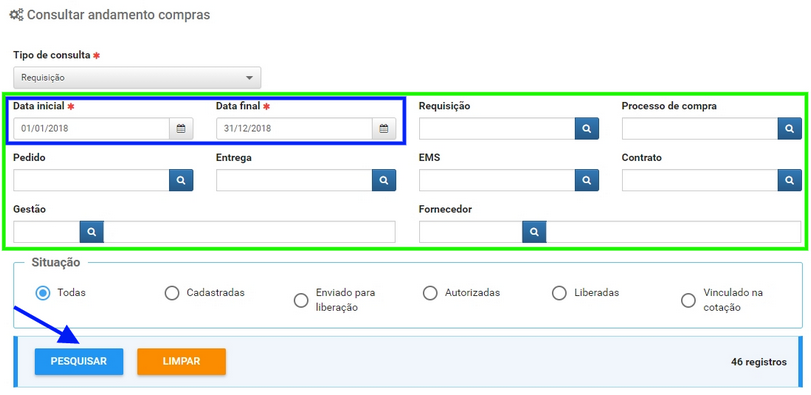
Task: Click the Pedido search magnifier icon
Action: (181, 180)
